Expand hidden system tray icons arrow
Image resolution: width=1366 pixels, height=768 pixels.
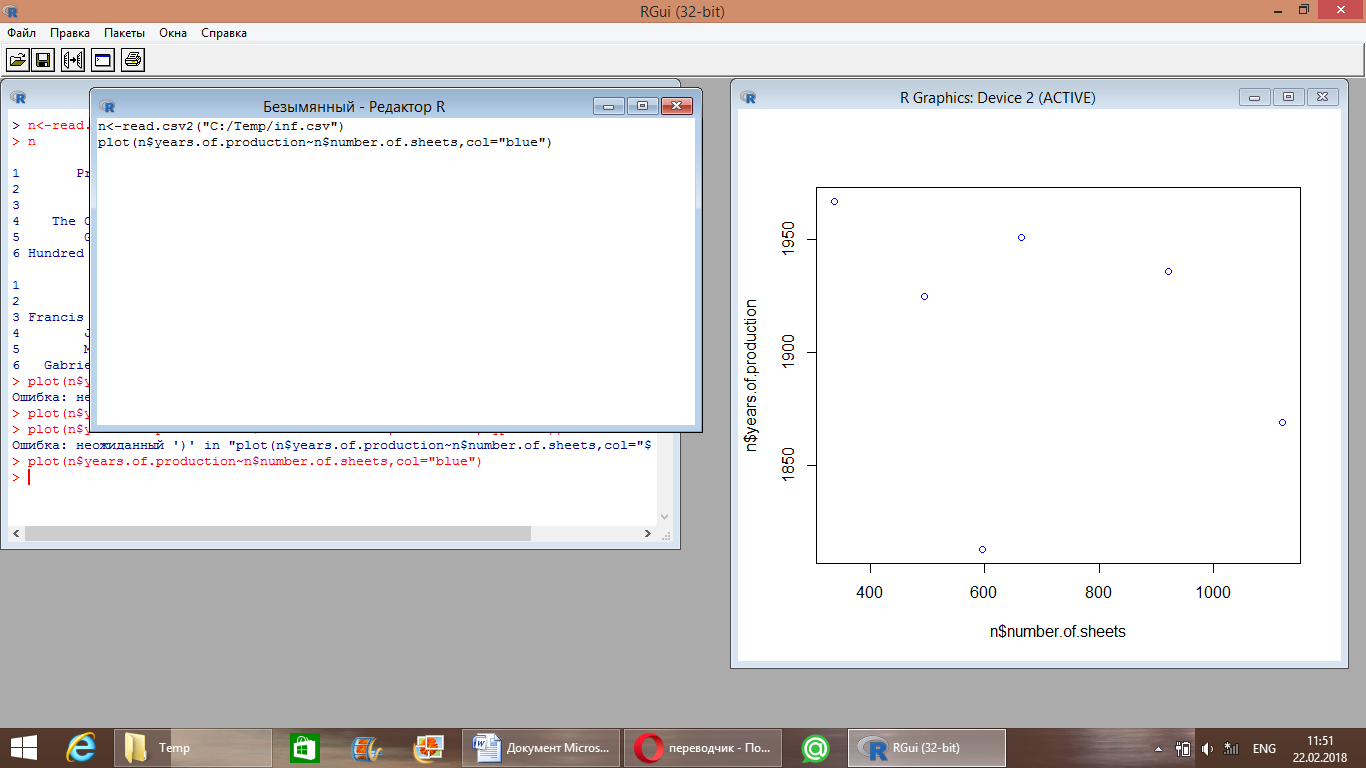click(1159, 749)
